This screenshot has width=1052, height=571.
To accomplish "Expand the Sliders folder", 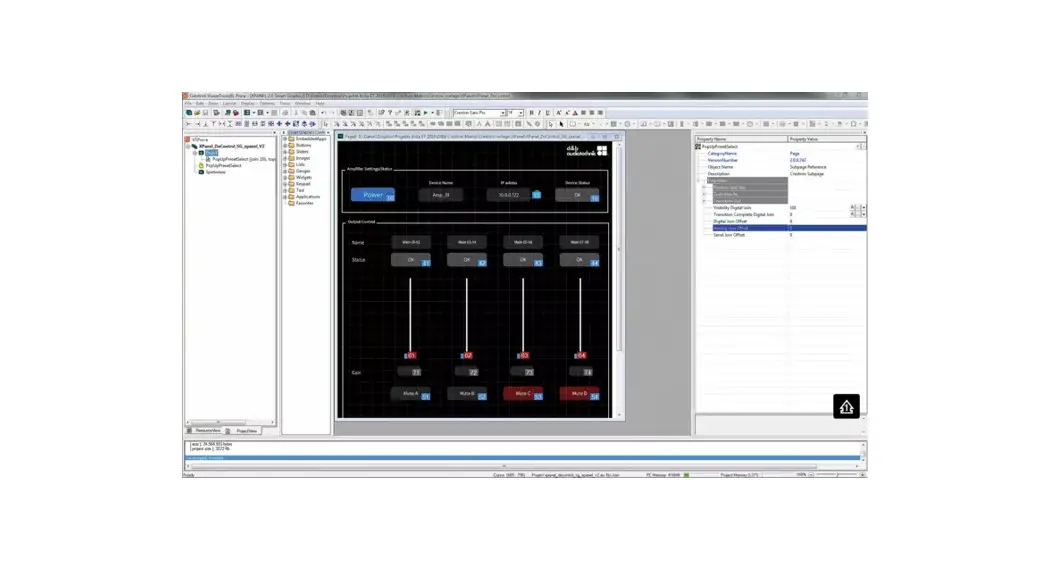I will [x=285, y=152].
